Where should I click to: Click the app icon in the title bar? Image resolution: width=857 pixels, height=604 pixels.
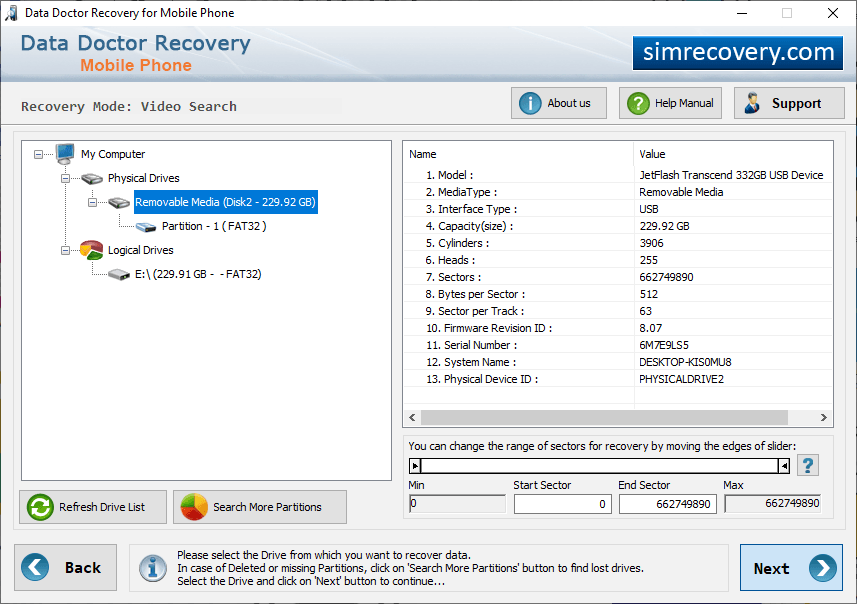click(x=11, y=13)
